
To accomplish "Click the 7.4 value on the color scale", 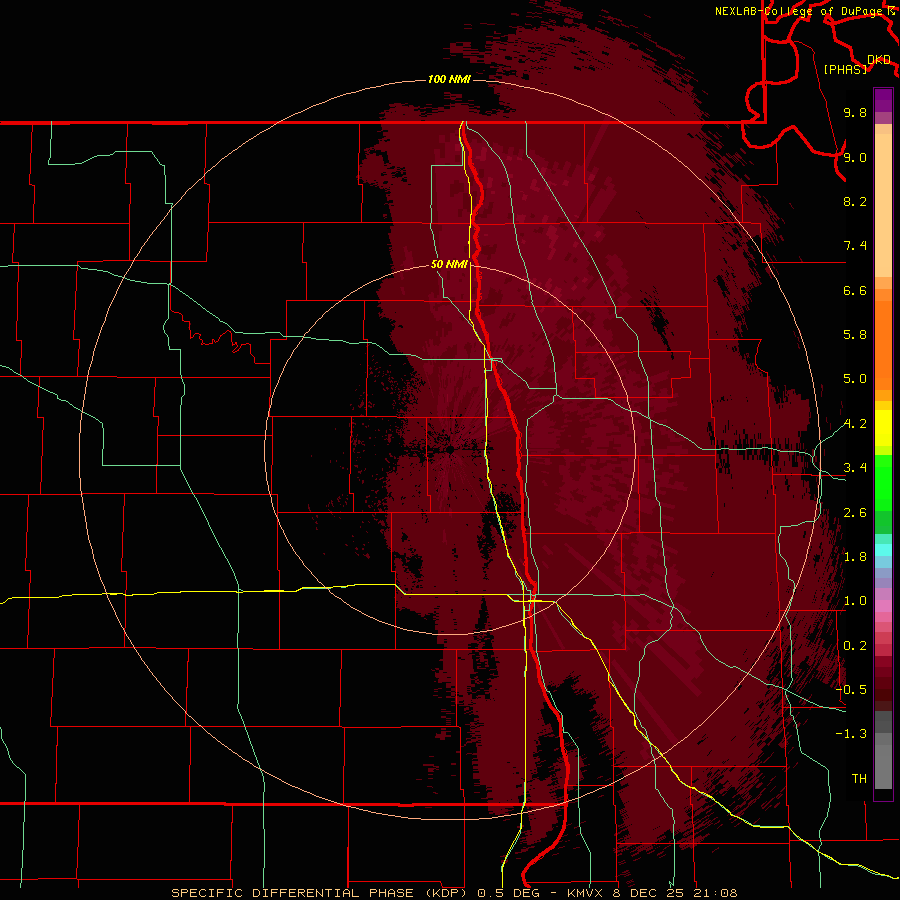I will (855, 246).
